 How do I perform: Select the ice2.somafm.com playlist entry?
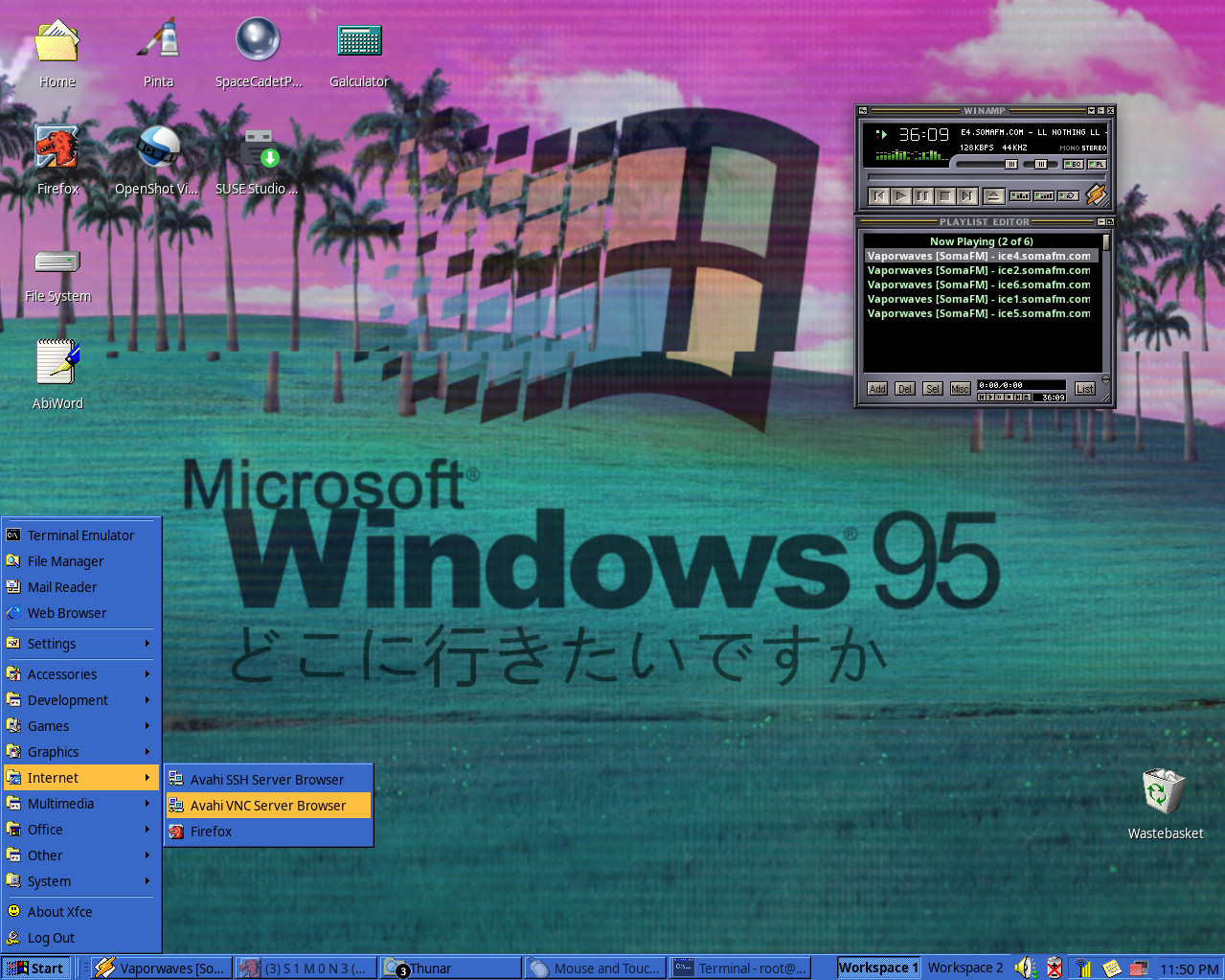(978, 270)
